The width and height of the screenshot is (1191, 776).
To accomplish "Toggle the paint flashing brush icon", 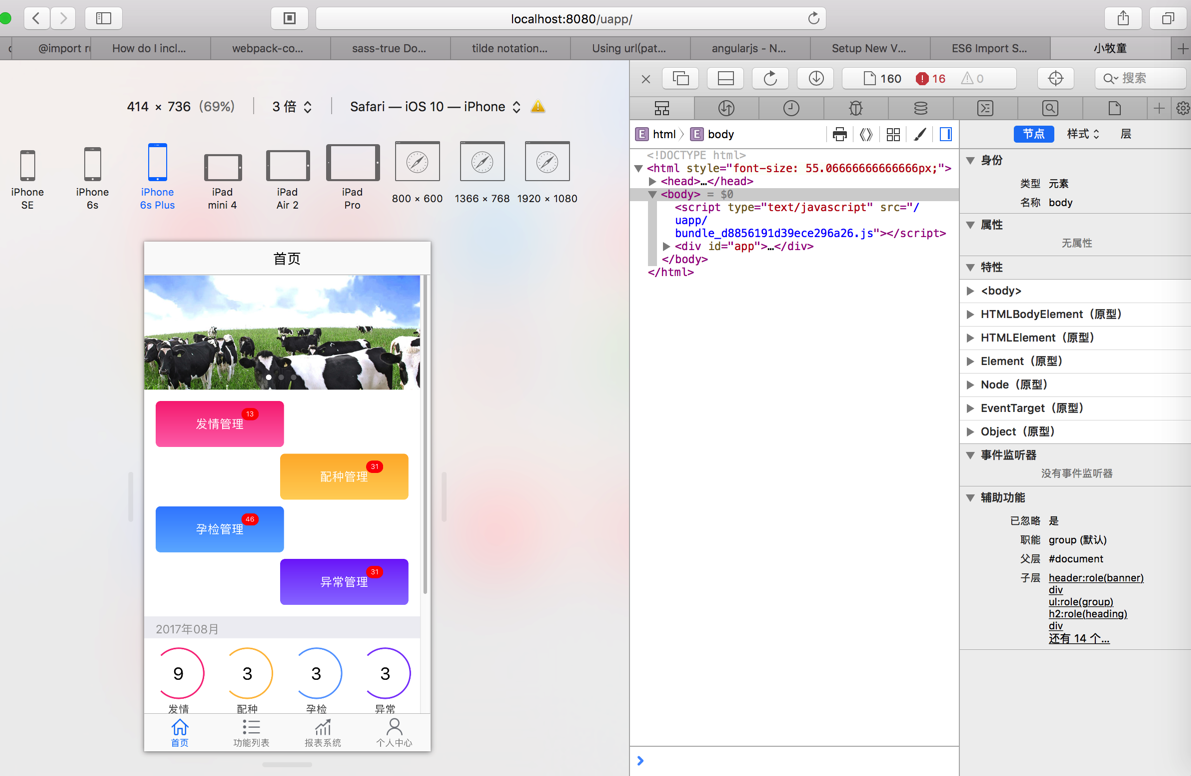I will tap(920, 134).
